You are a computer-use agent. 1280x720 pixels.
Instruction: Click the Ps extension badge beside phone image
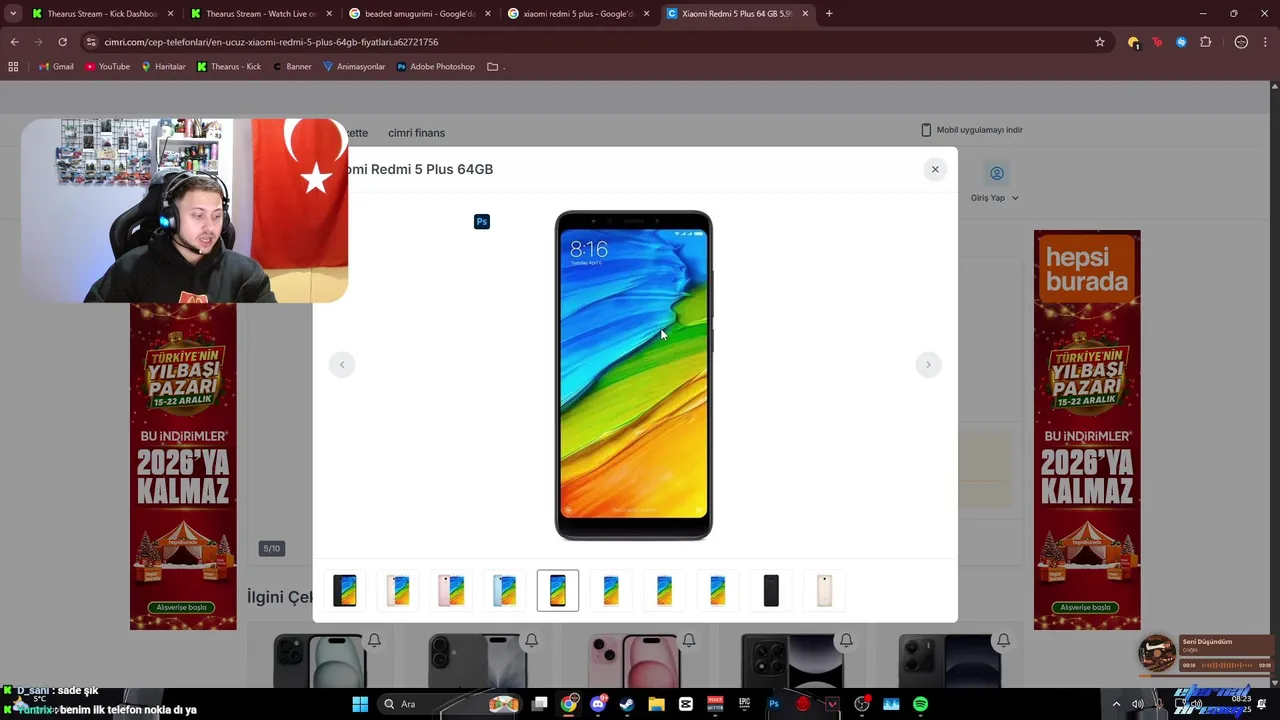tap(482, 222)
